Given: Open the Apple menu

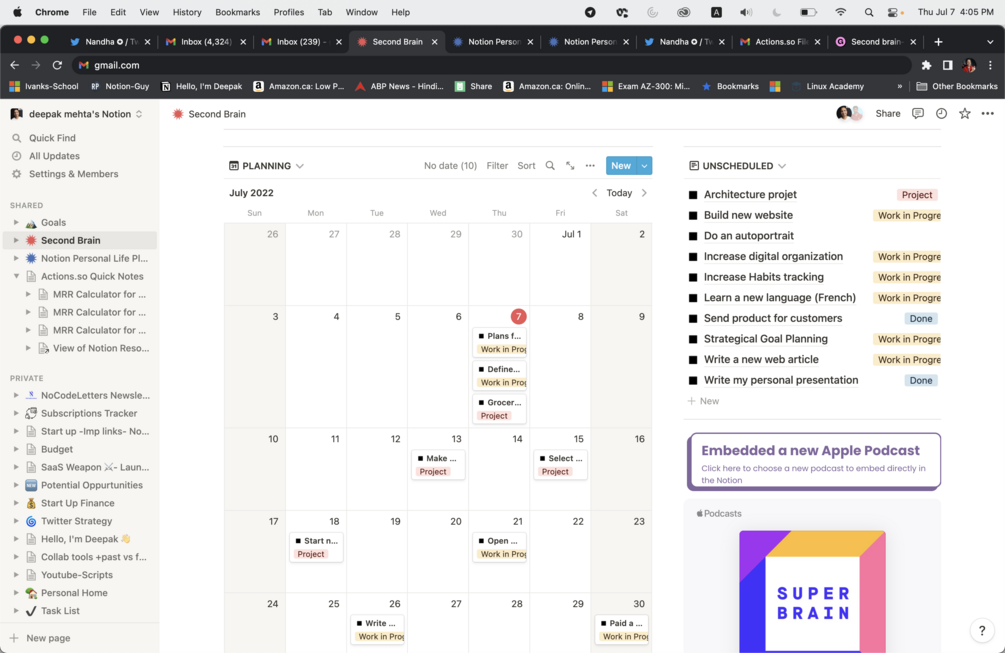Looking at the screenshot, I should coord(17,12).
